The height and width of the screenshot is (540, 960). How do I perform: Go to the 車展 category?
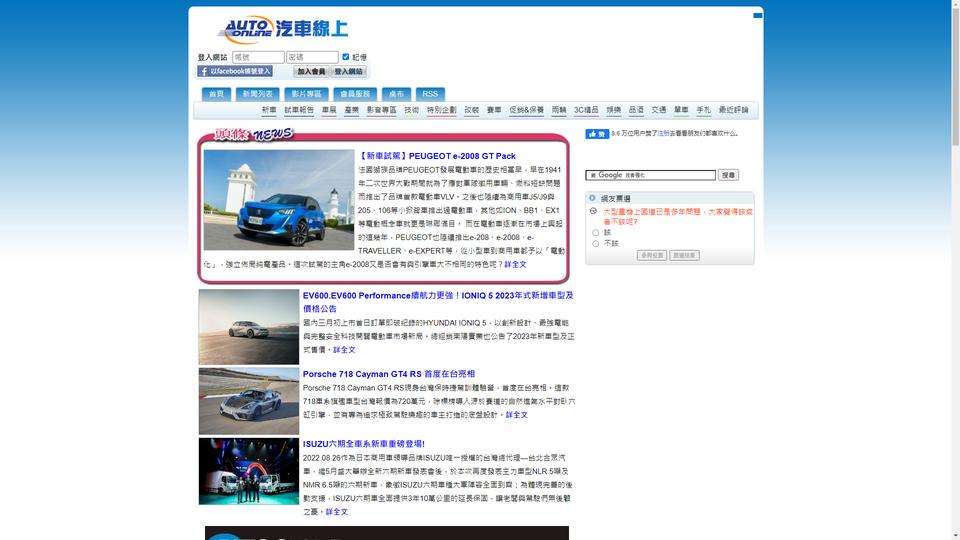click(329, 110)
